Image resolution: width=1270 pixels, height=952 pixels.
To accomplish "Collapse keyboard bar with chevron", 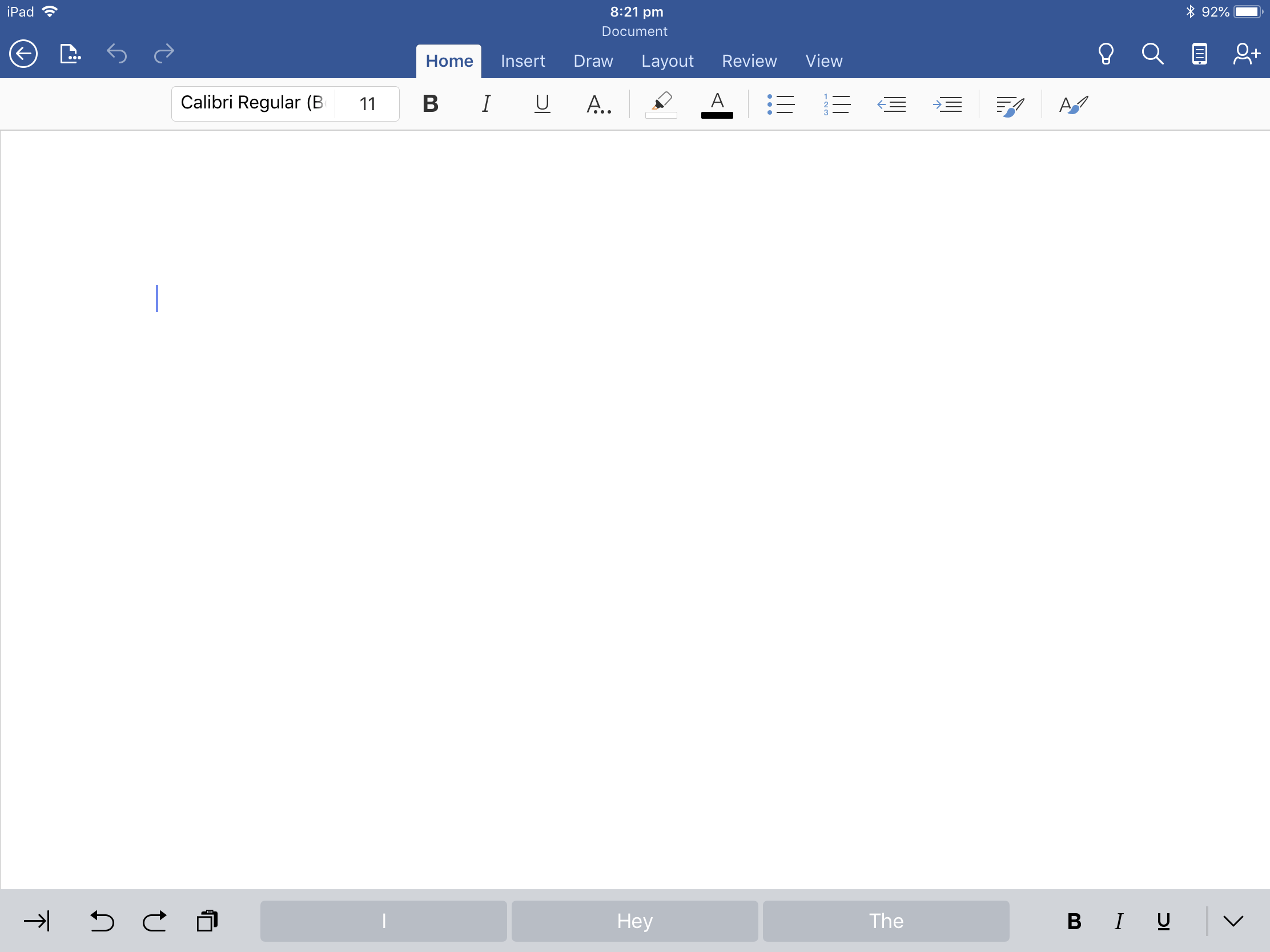I will coord(1233,921).
